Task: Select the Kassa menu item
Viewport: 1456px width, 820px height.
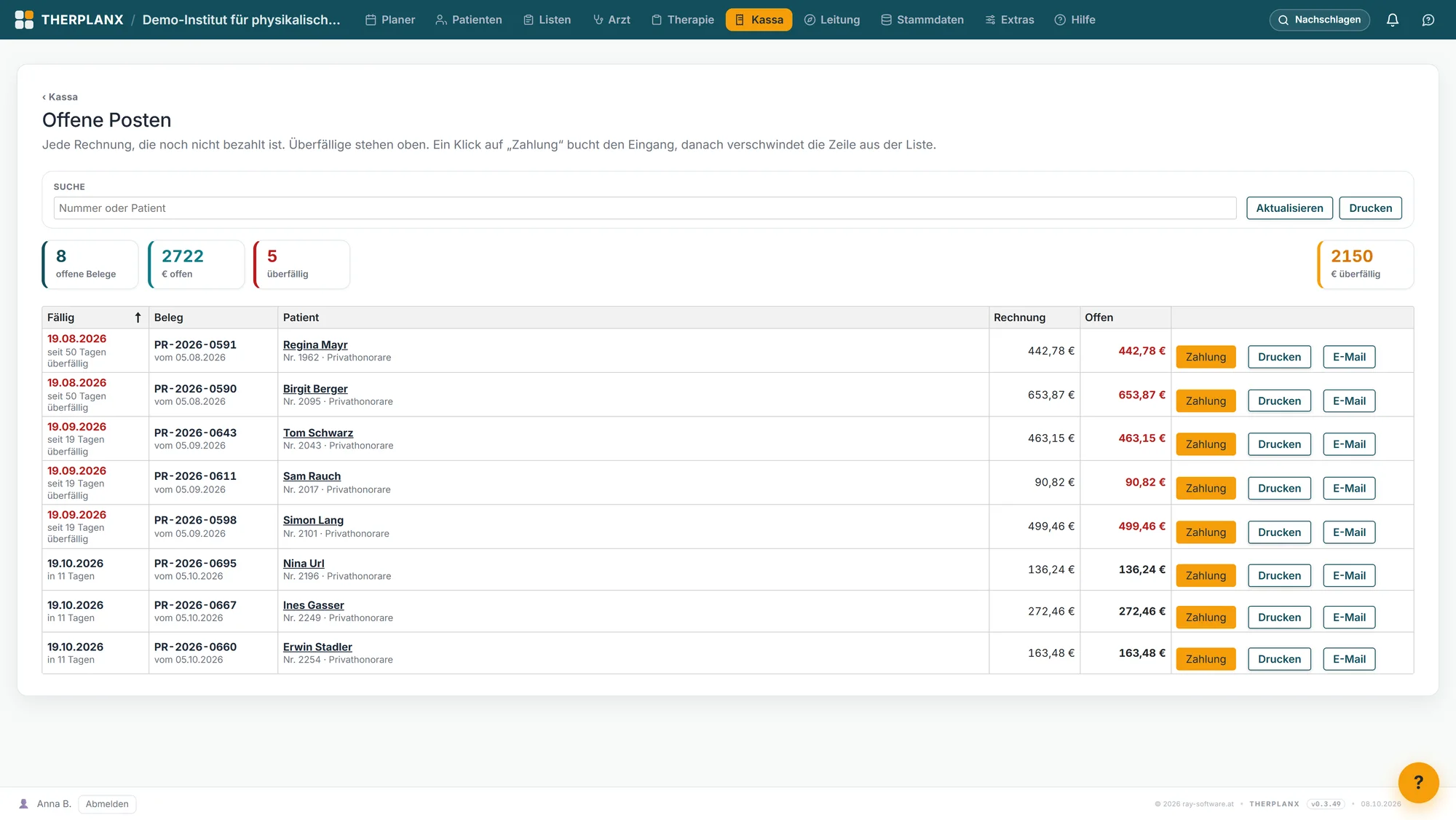Action: [x=759, y=20]
